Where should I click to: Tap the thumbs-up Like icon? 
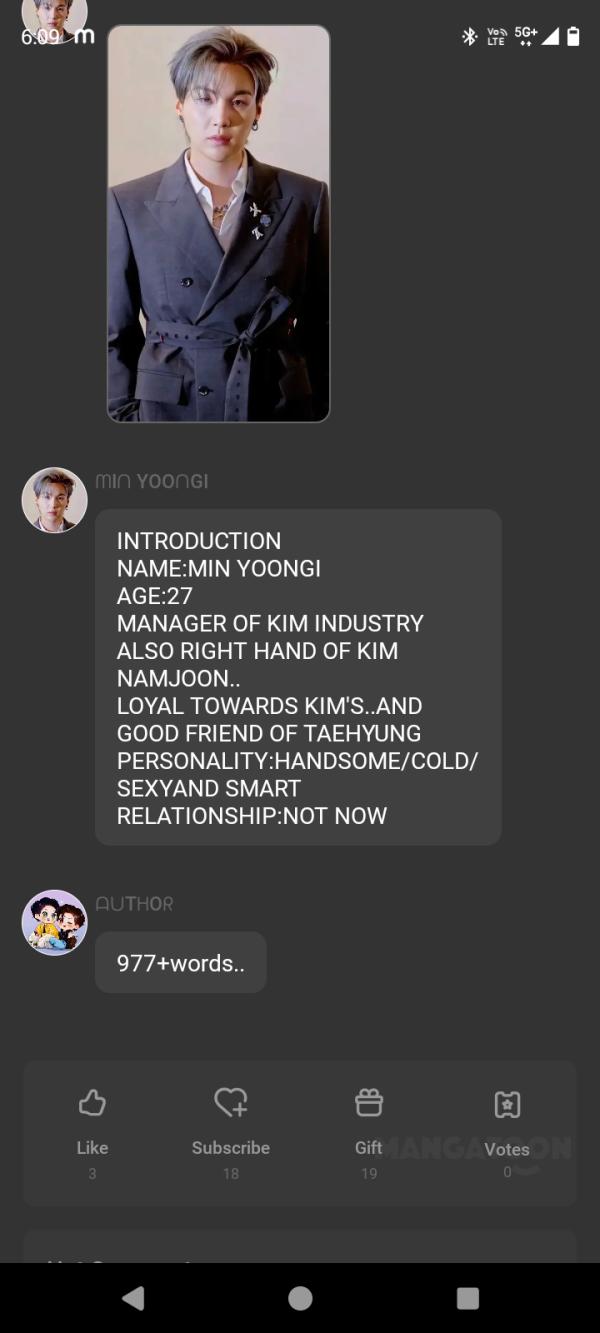[92, 1103]
